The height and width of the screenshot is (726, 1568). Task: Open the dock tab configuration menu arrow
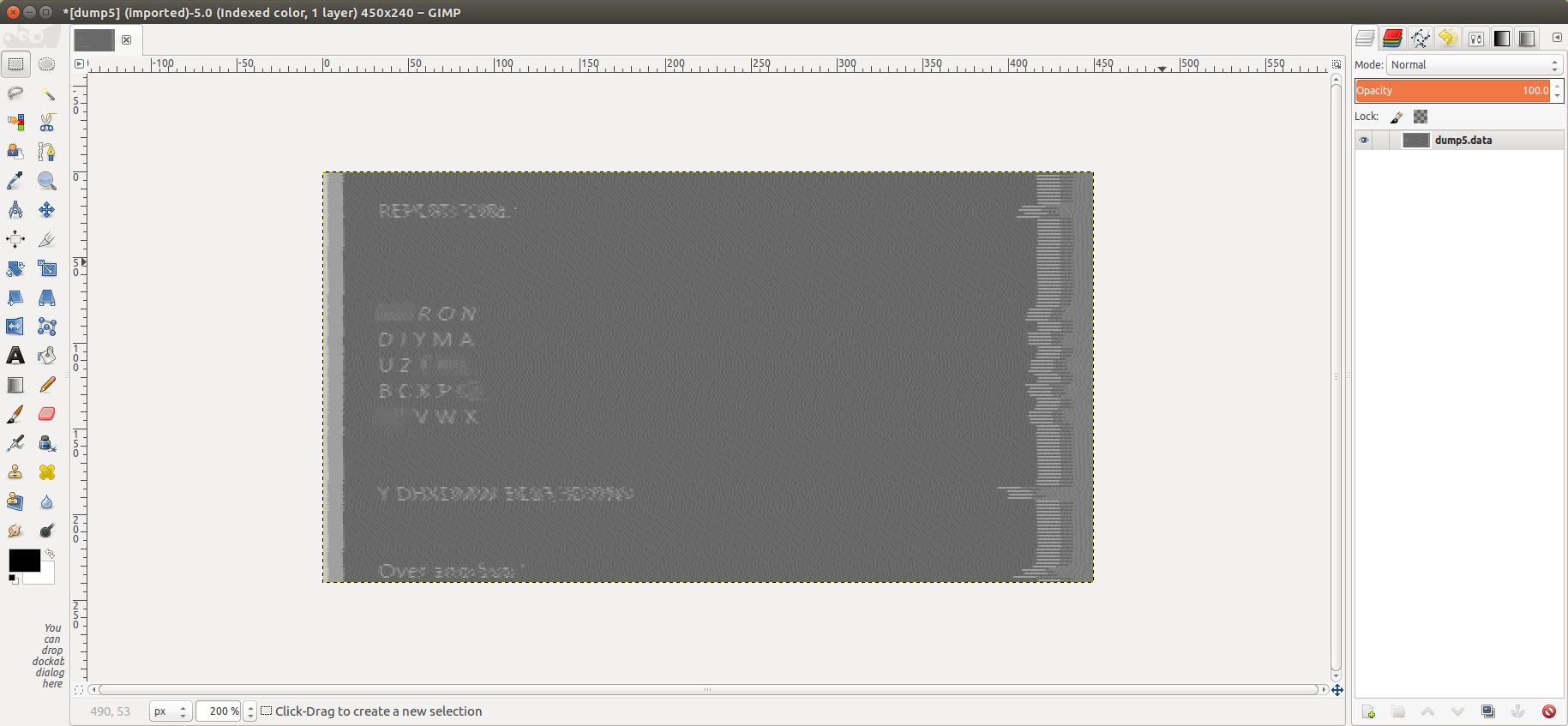pos(1557,38)
